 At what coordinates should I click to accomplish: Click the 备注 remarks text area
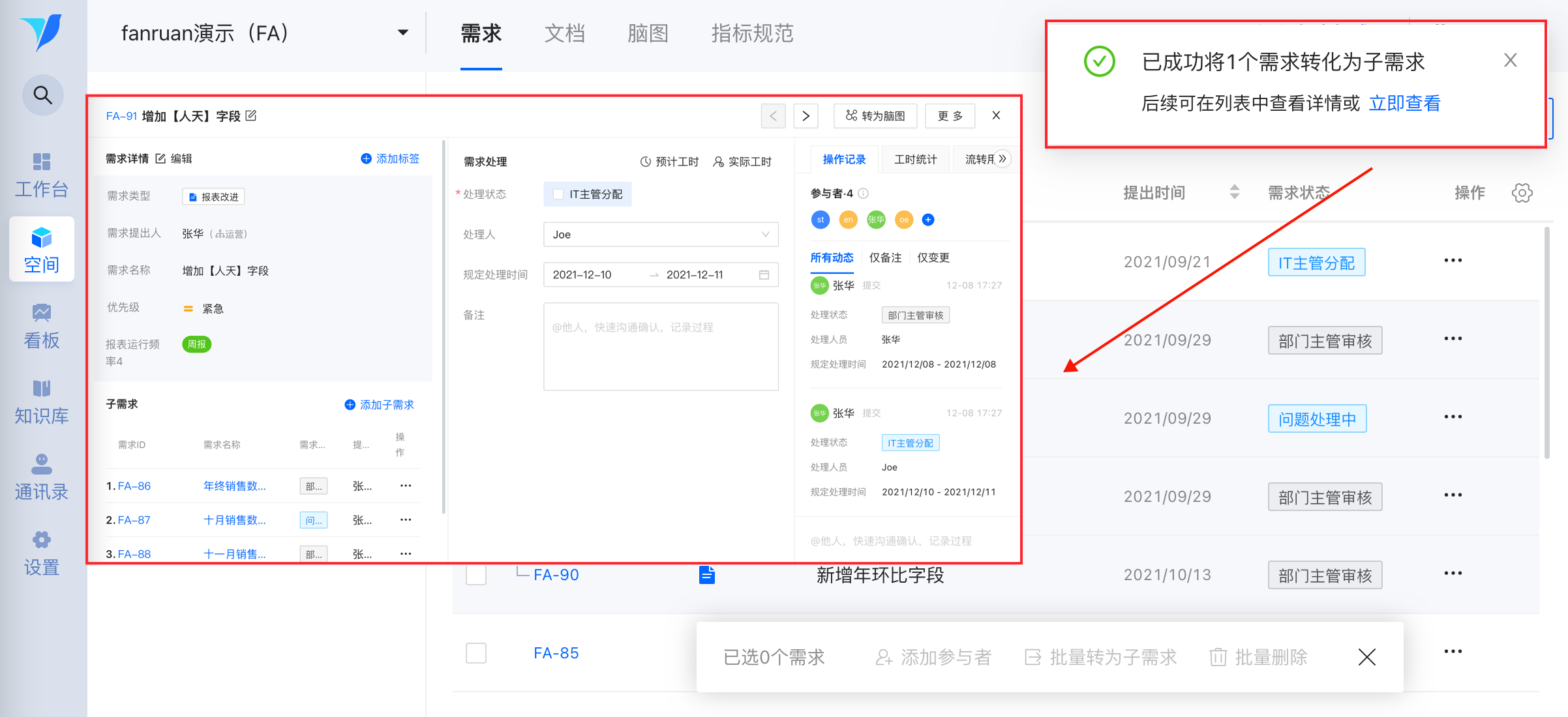(660, 347)
